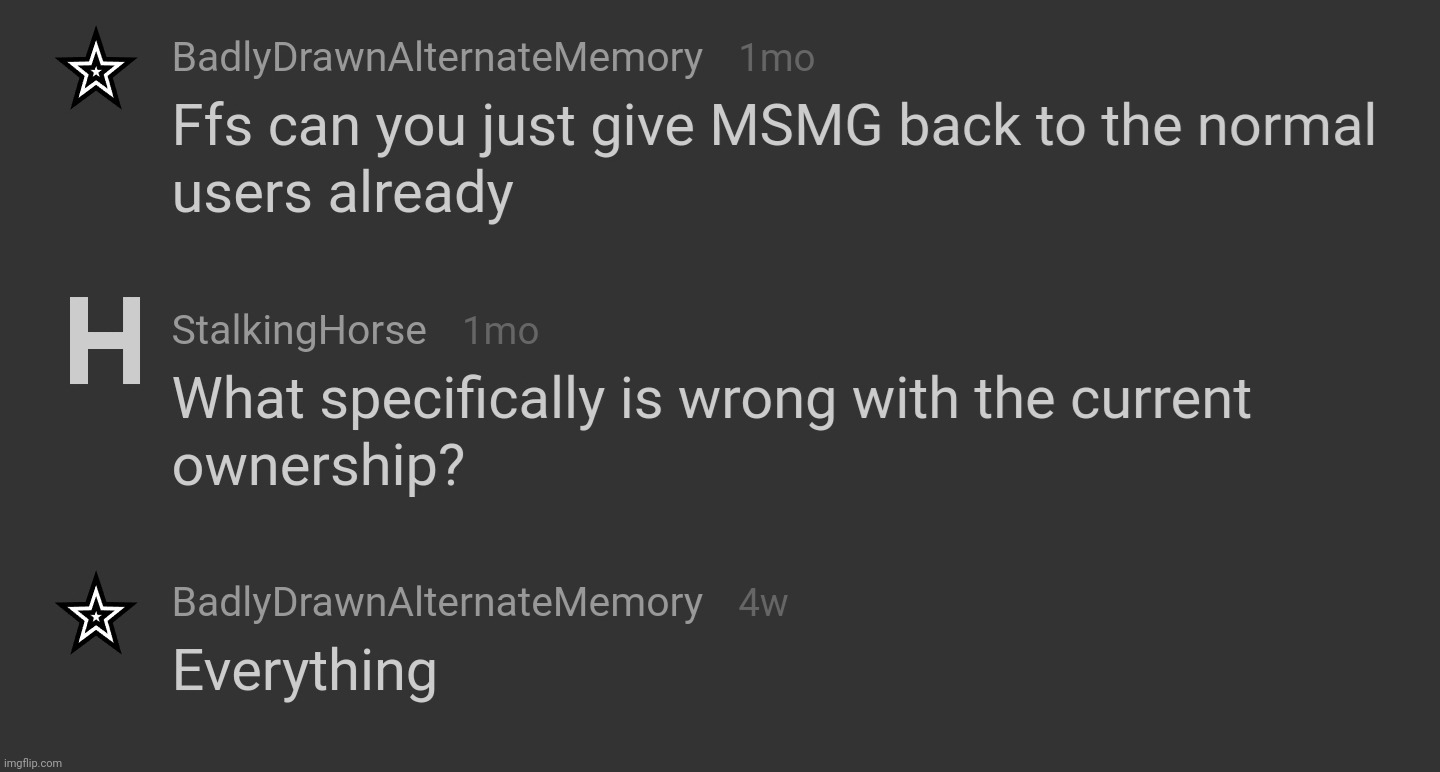Click the word 'ownership?' in StalkingHorse's comment
Screen dimensions: 1440x772
coord(317,467)
